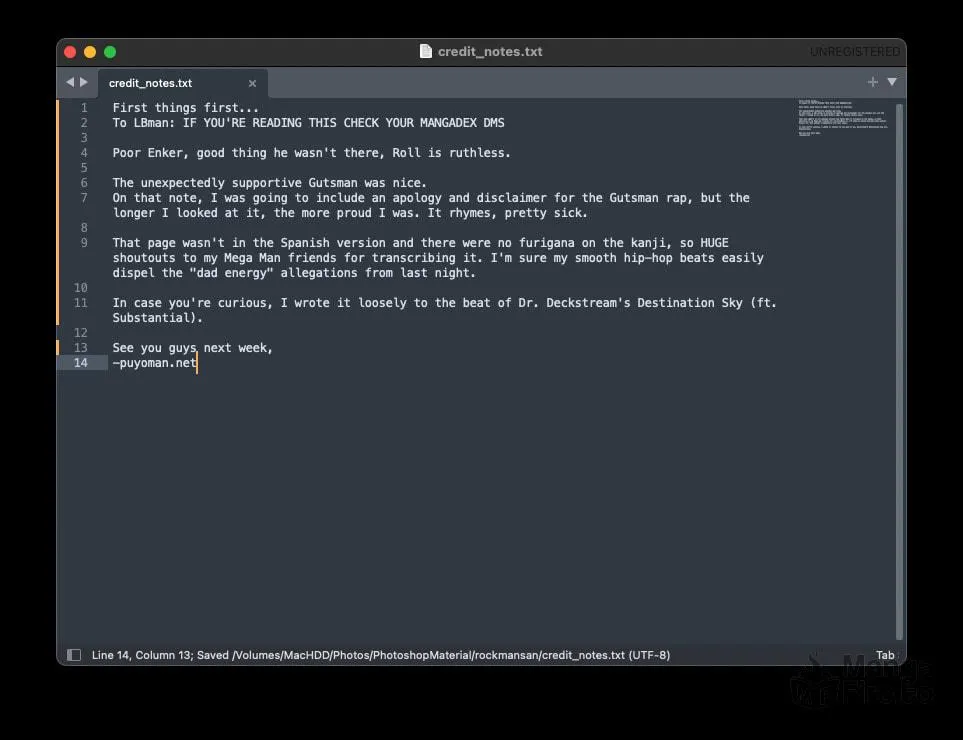
Task: Close the credit_notes.txt tab
Action: 252,84
